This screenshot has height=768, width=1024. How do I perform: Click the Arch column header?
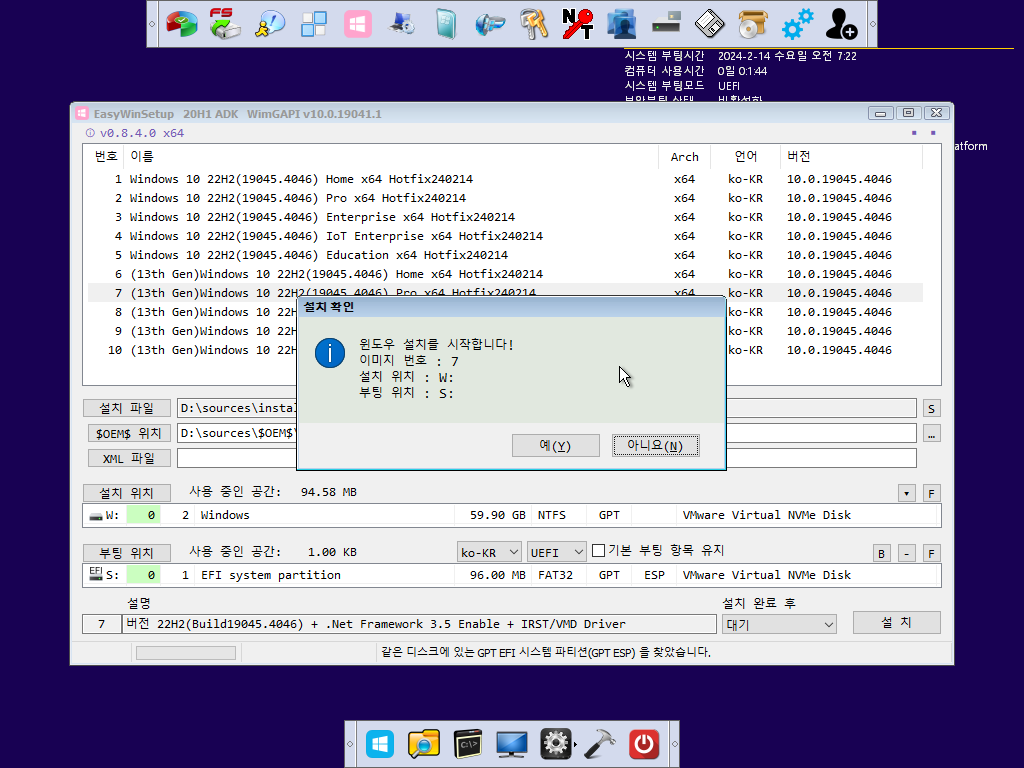pyautogui.click(x=684, y=156)
